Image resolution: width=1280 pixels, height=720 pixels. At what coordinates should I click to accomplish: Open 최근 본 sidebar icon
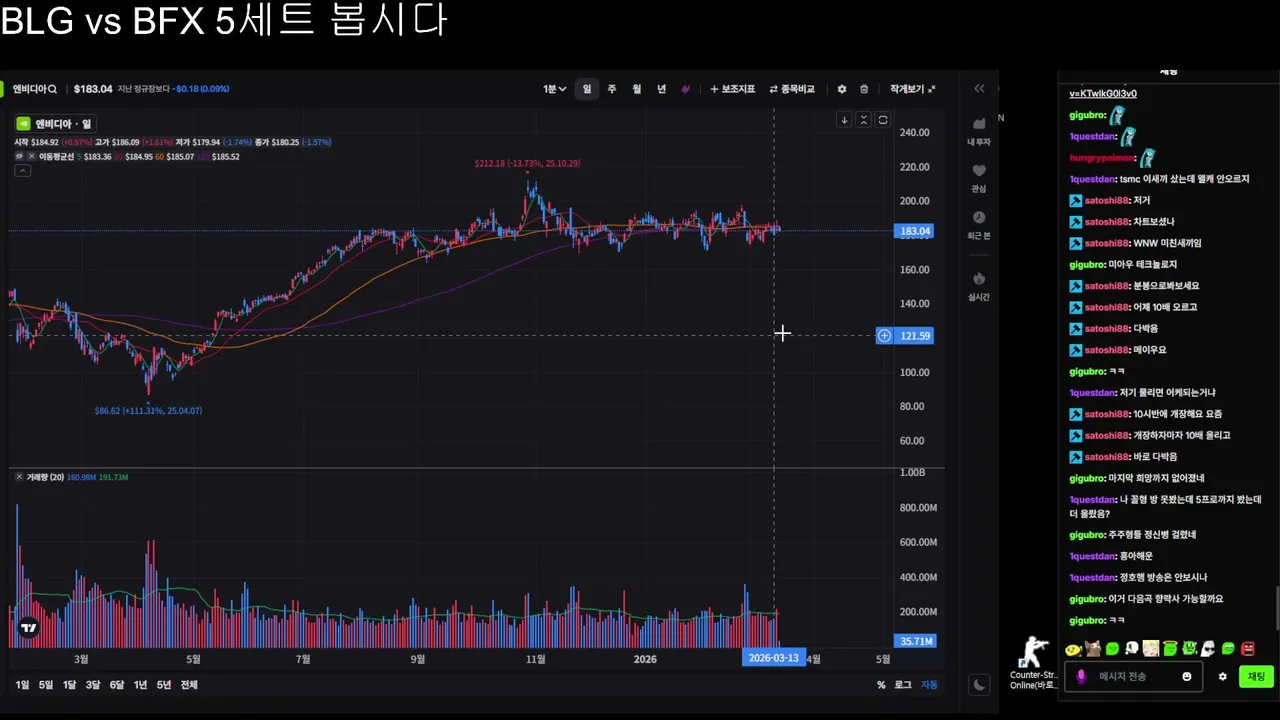click(x=979, y=225)
